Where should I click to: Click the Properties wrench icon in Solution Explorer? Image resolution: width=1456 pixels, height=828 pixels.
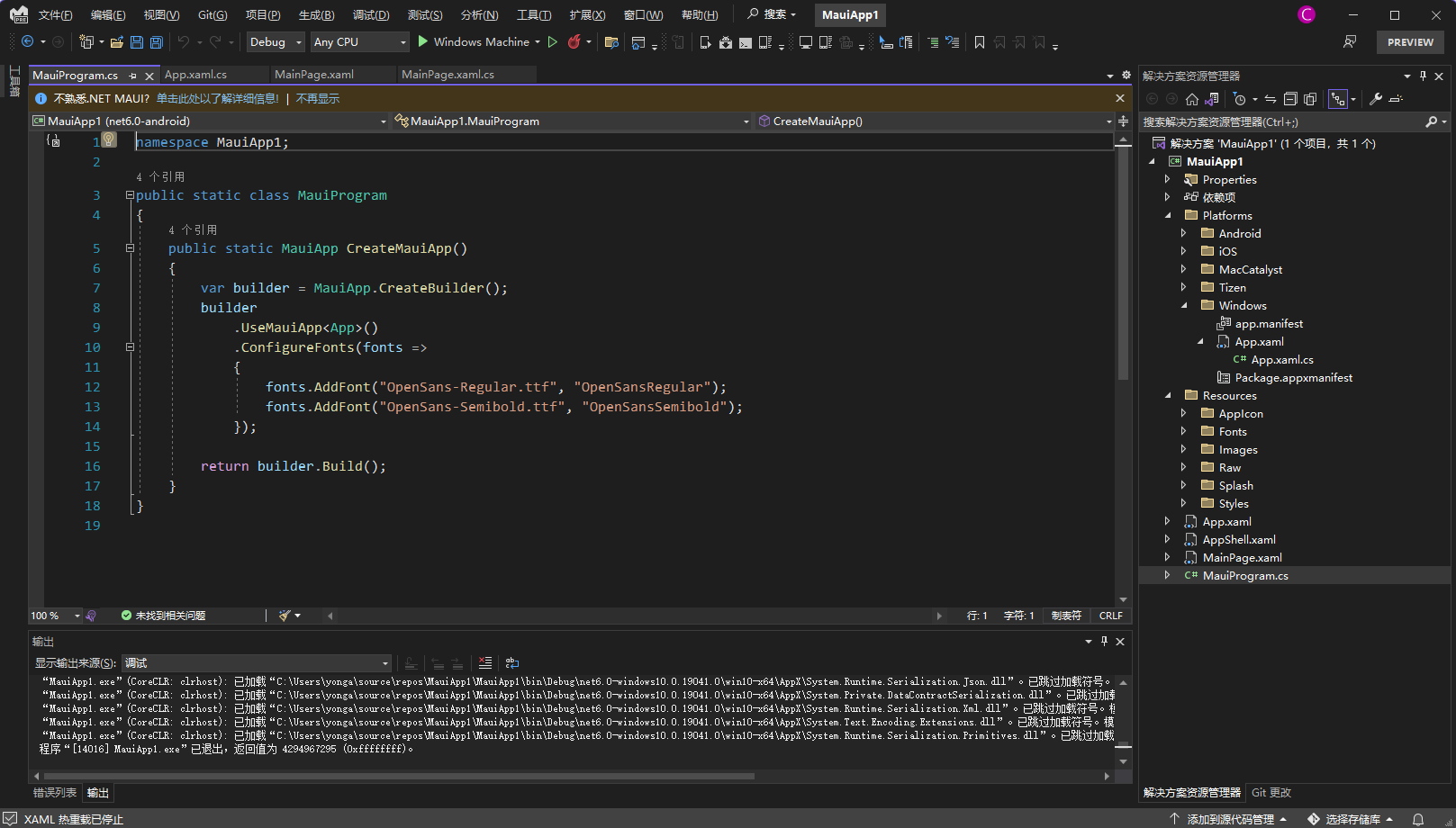click(1376, 99)
